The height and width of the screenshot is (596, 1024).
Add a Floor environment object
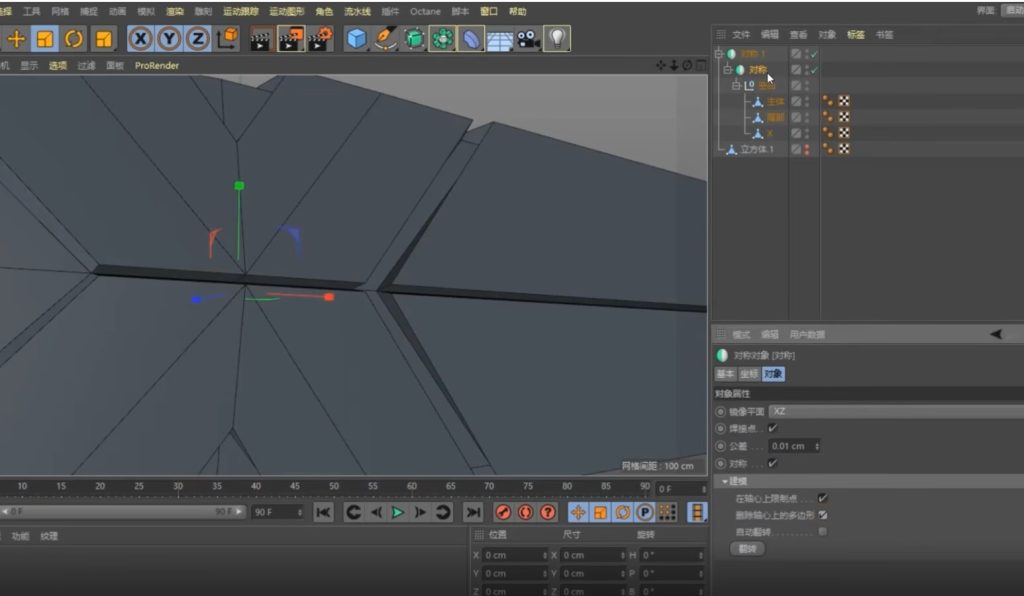point(500,40)
